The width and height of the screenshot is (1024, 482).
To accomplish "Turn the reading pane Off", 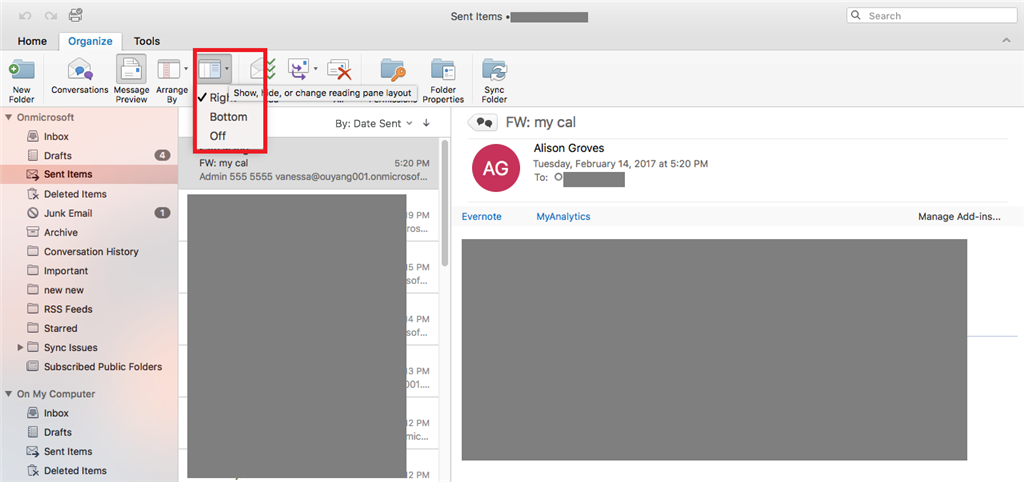I will pyautogui.click(x=217, y=136).
